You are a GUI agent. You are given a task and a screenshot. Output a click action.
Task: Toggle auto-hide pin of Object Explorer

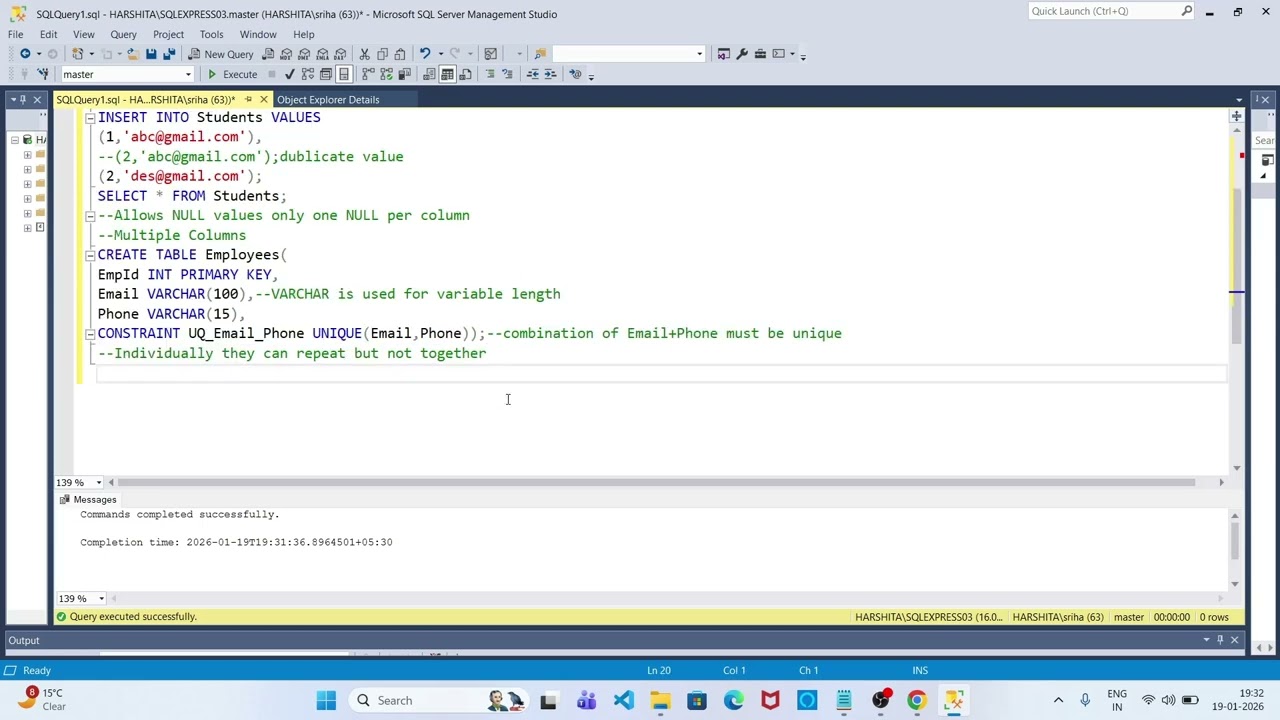(22, 99)
